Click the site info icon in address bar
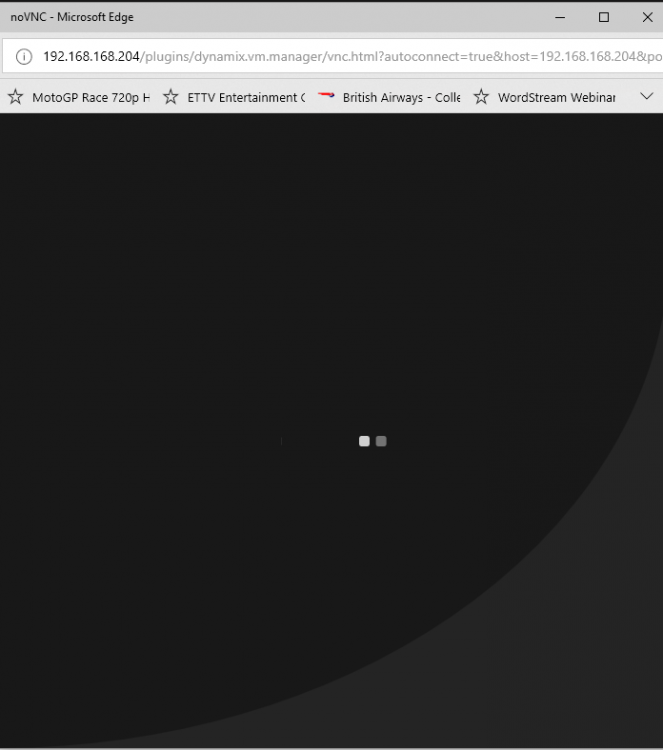 click(24, 56)
